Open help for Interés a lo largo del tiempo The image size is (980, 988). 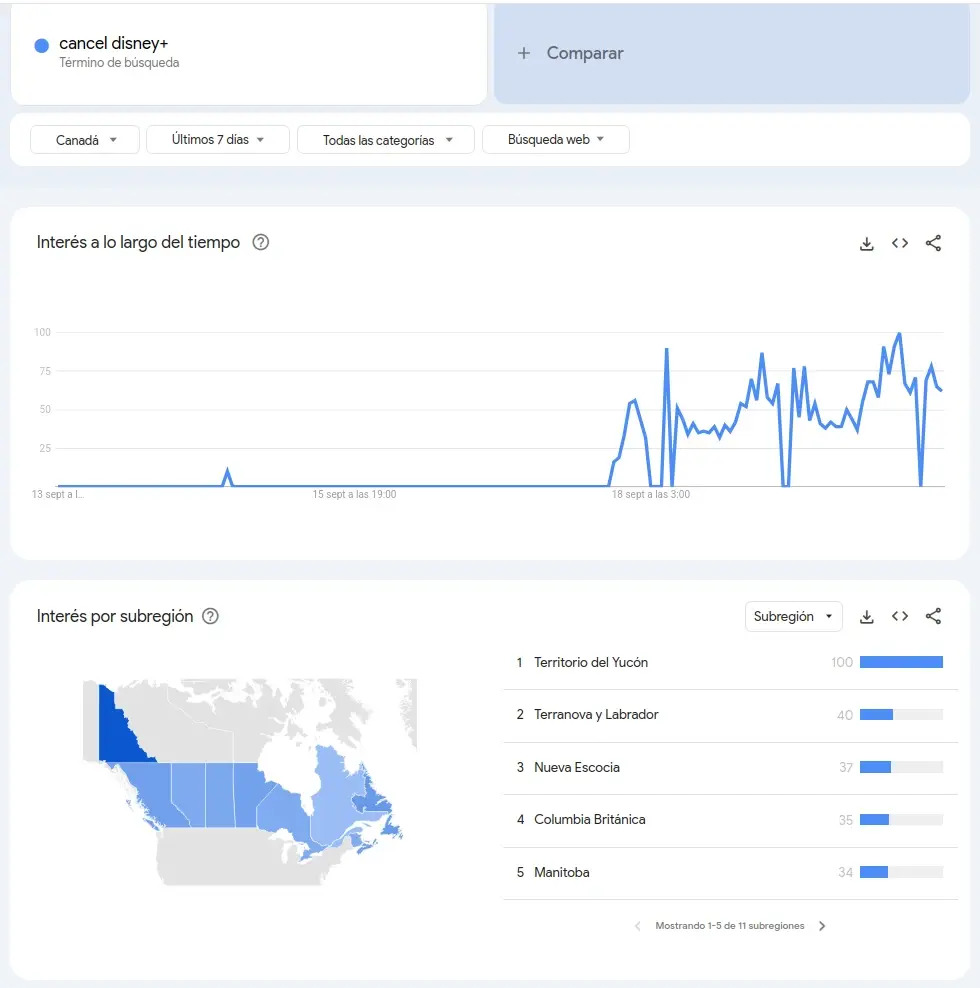[x=261, y=242]
